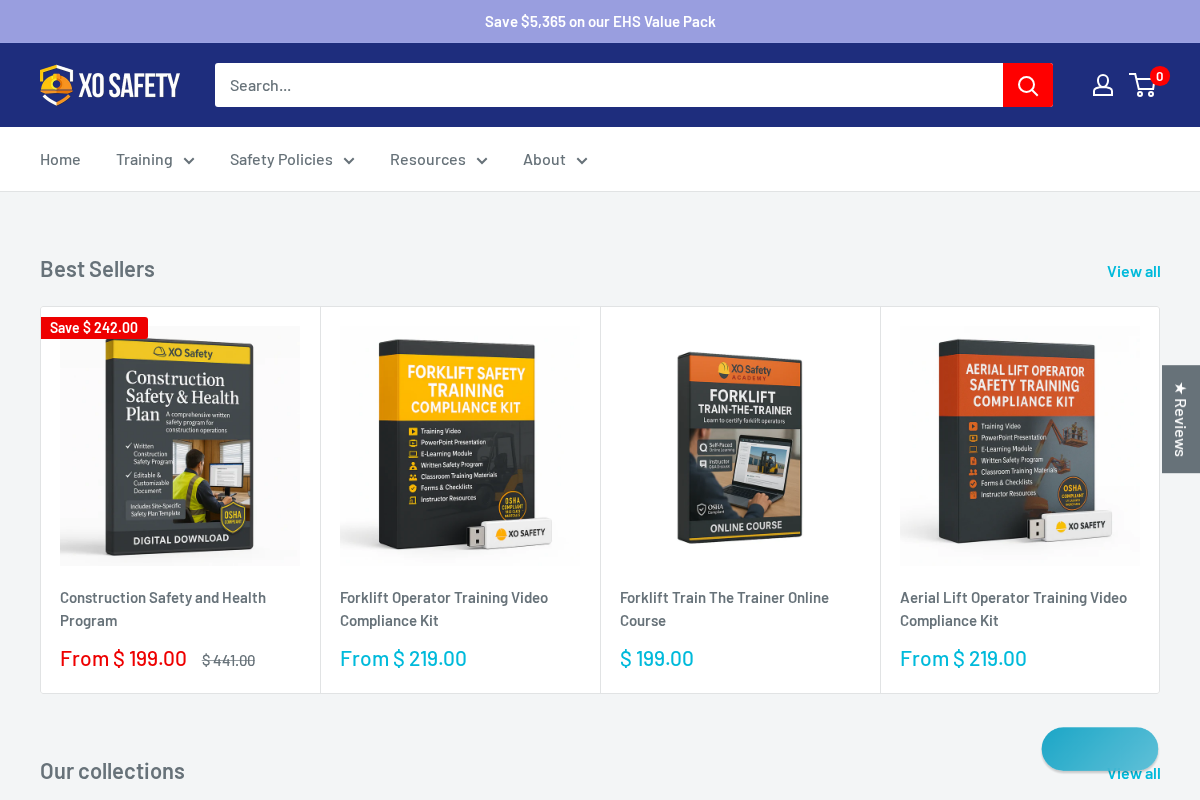Image resolution: width=1200 pixels, height=800 pixels.
Task: Open the Safety Policies dropdown
Action: [x=291, y=159]
